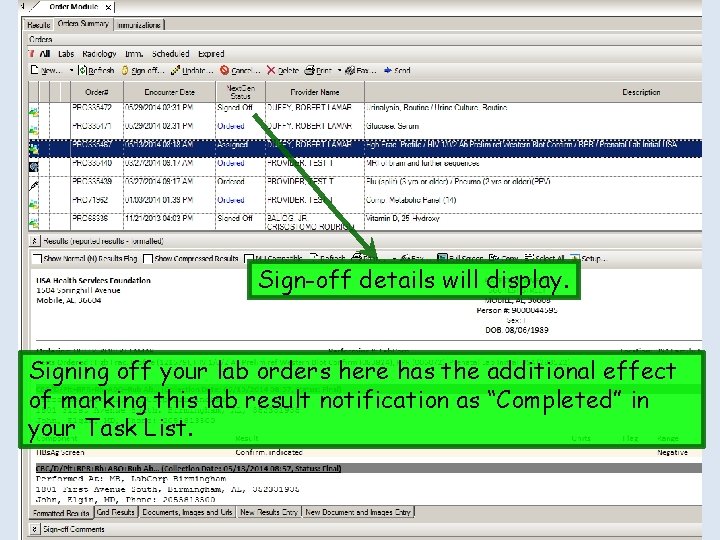
Task: Filter orders by Labs
Action: click(66, 54)
